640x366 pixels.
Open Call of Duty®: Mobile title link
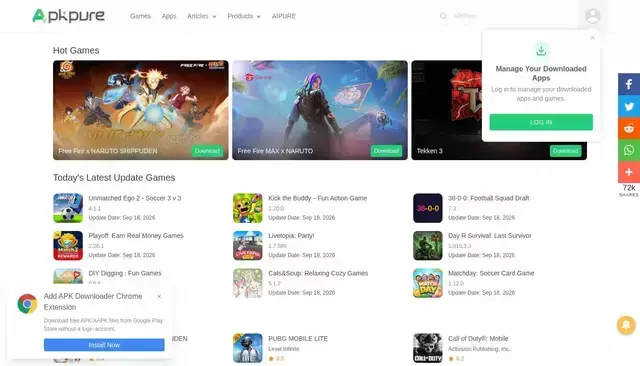478,339
